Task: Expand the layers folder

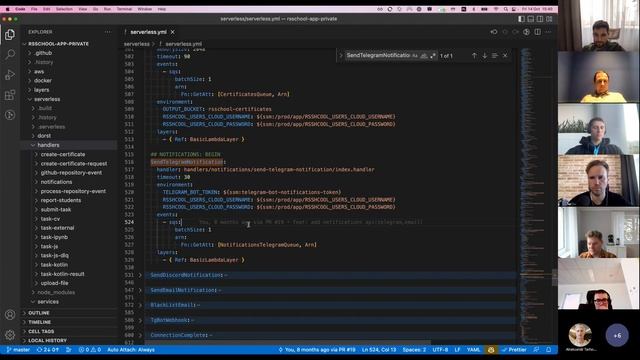Action: [x=41, y=90]
